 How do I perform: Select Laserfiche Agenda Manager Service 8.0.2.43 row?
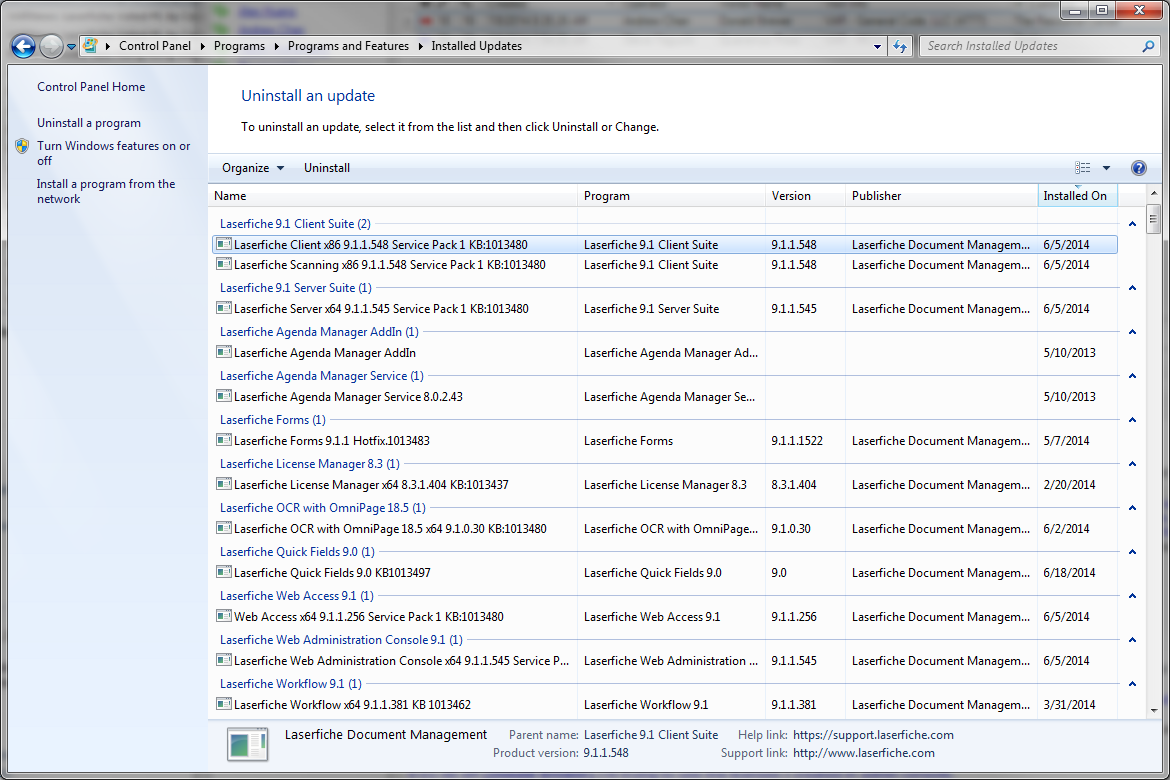coord(665,396)
